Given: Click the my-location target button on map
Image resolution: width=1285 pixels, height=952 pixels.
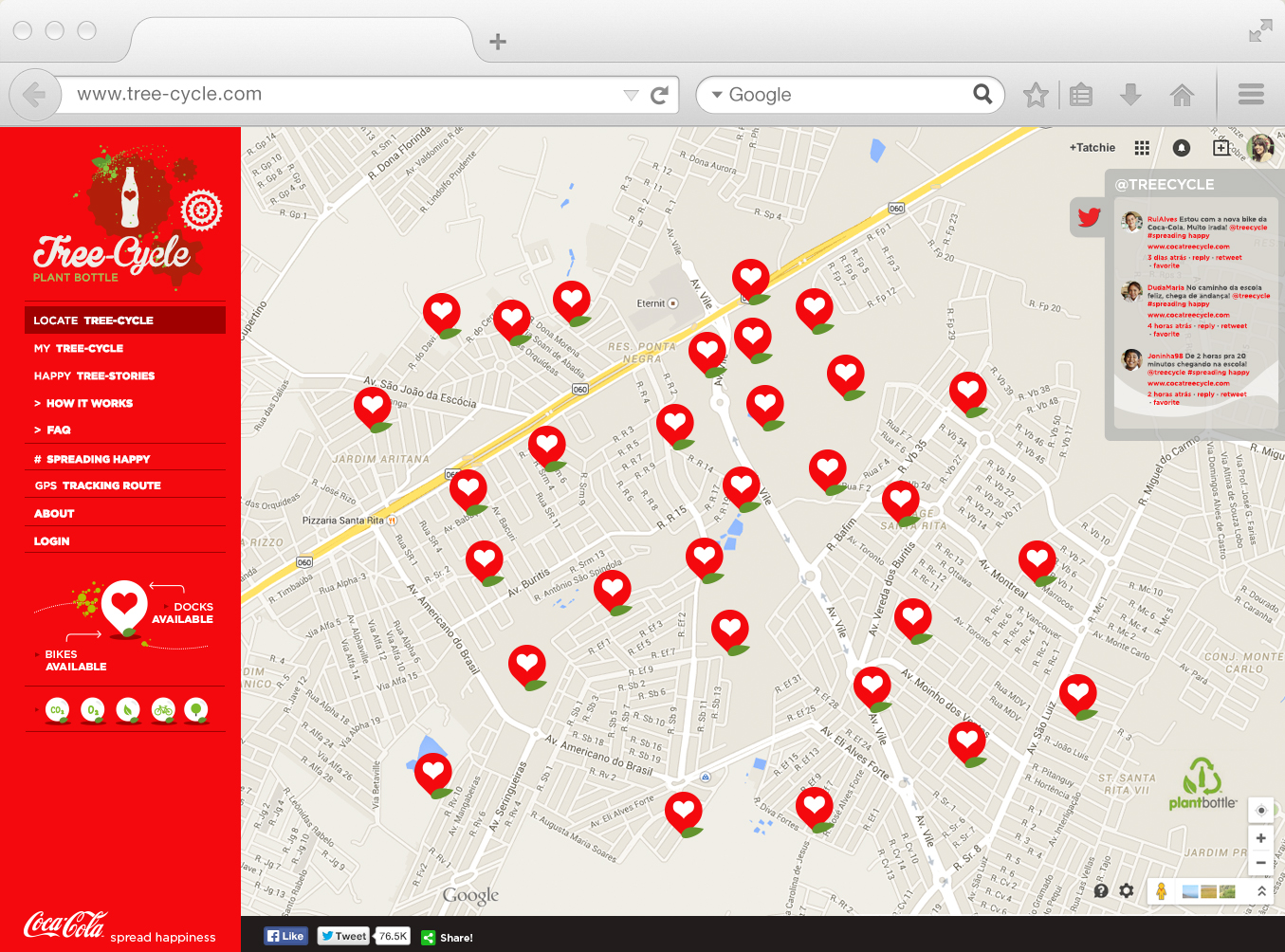Looking at the screenshot, I should point(1260,811).
